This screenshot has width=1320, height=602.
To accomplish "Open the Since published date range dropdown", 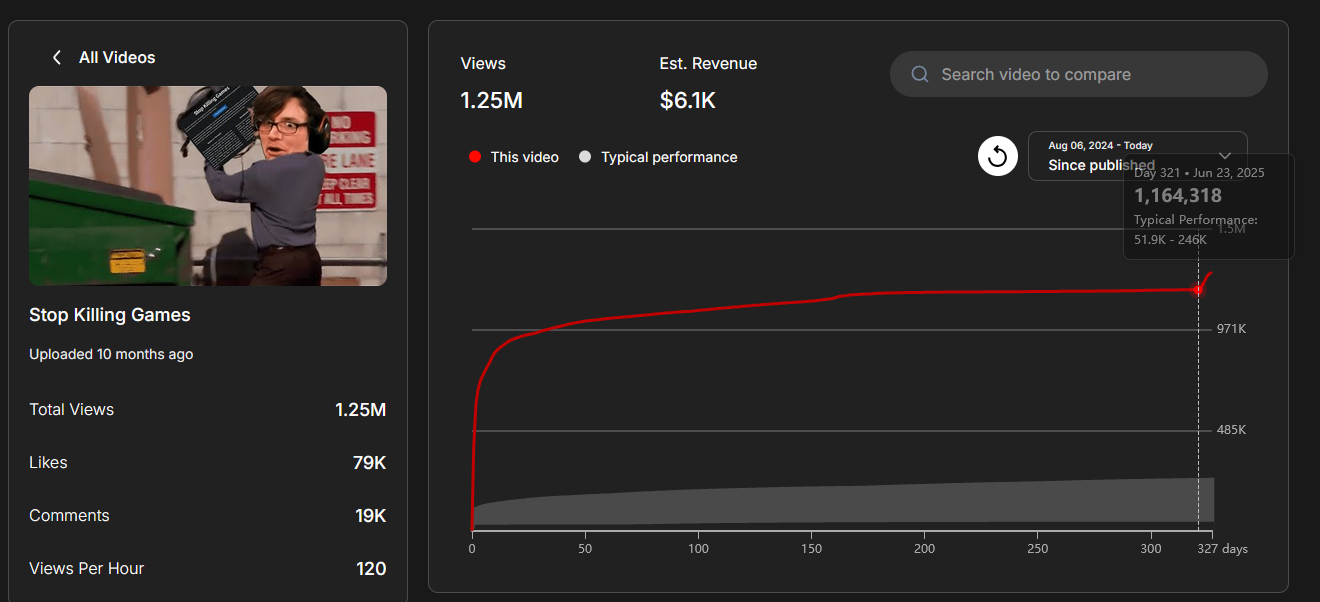I will pyautogui.click(x=1137, y=156).
